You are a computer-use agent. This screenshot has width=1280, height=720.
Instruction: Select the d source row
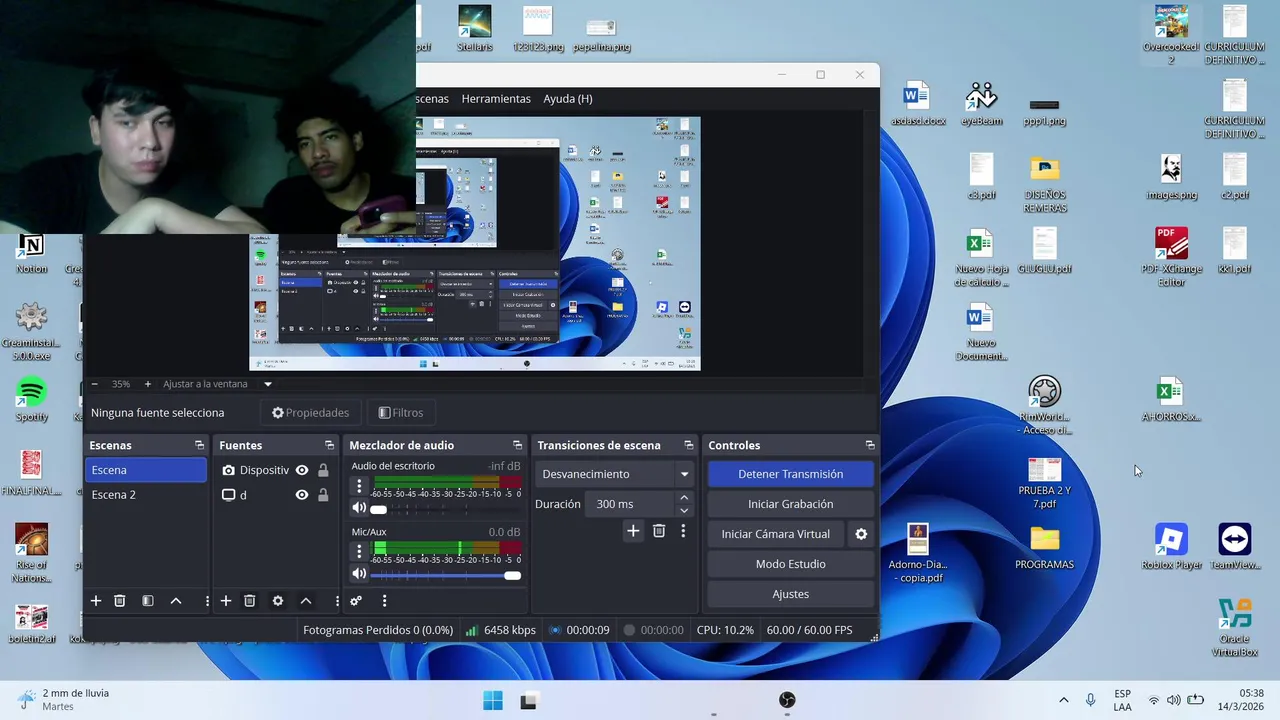(275, 495)
